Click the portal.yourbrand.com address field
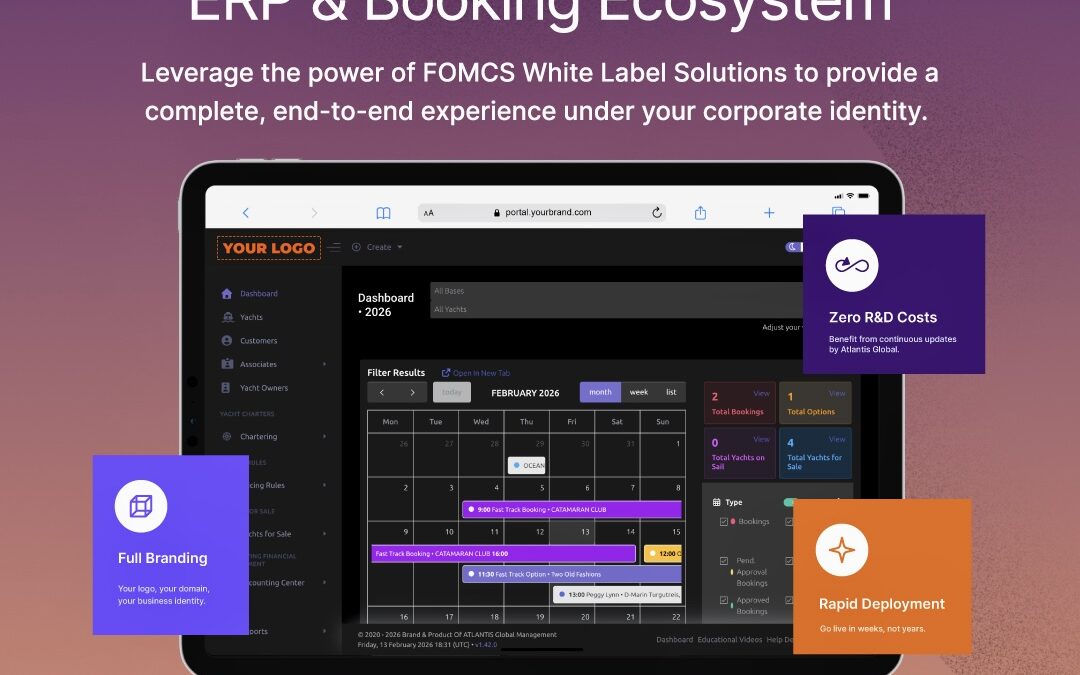Image resolution: width=1080 pixels, height=675 pixels. pyautogui.click(x=542, y=212)
